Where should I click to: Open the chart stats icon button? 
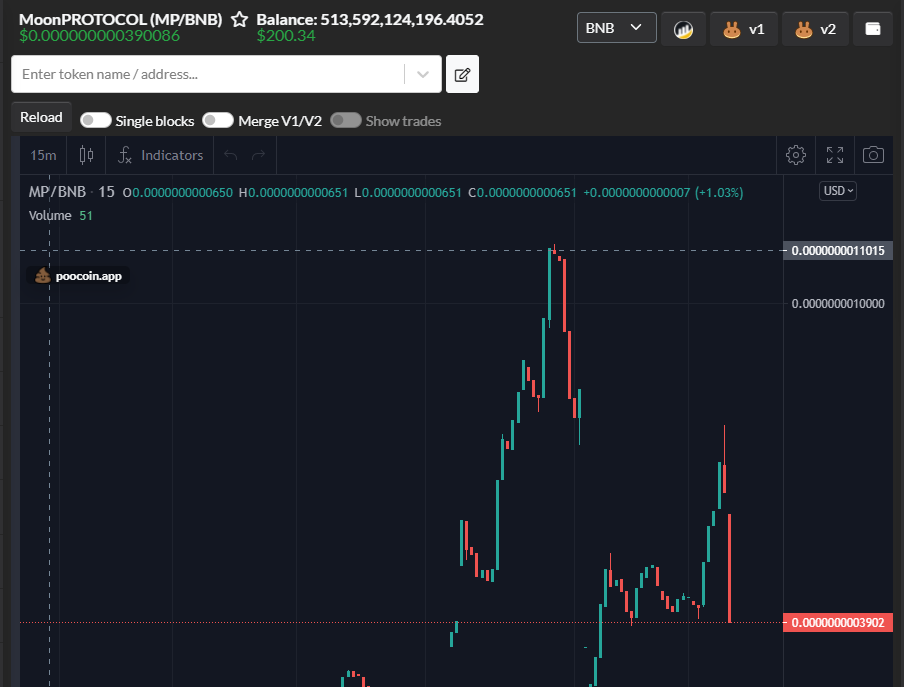coord(683,29)
